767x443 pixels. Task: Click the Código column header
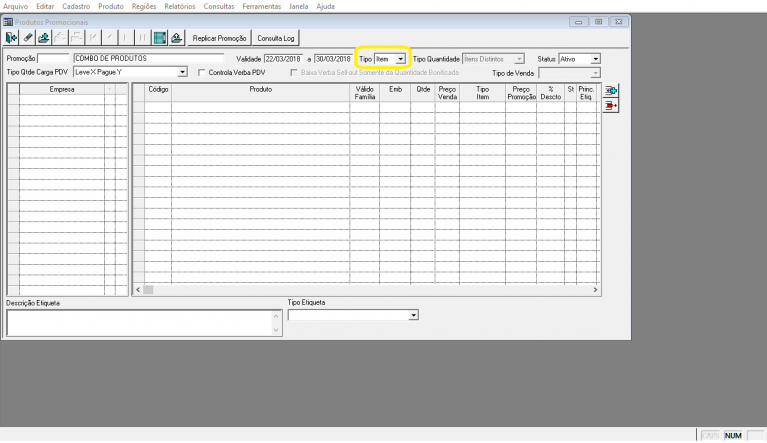pyautogui.click(x=158, y=93)
